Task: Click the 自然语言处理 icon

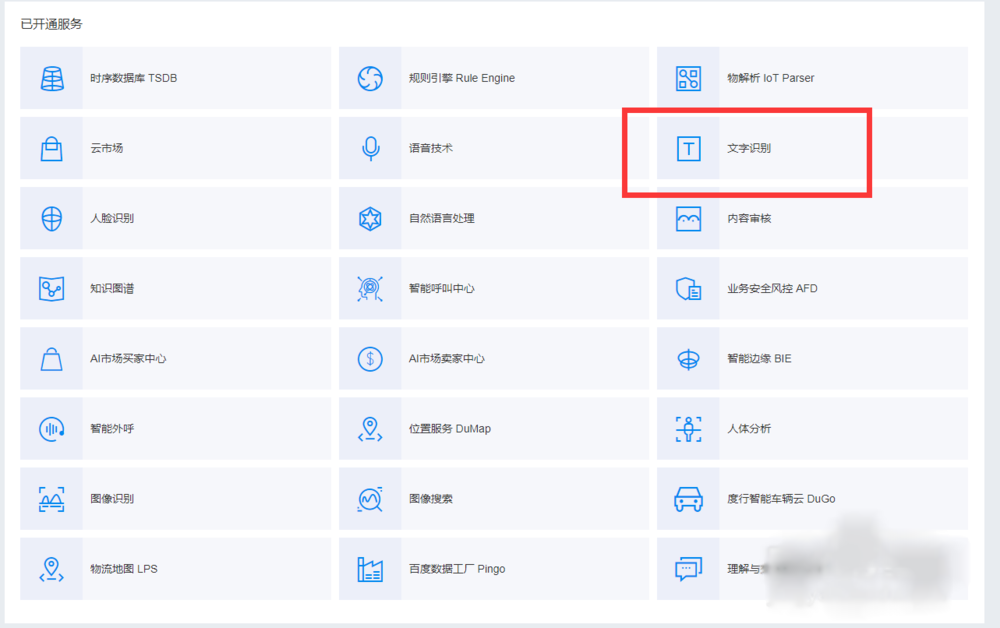Action: point(370,218)
